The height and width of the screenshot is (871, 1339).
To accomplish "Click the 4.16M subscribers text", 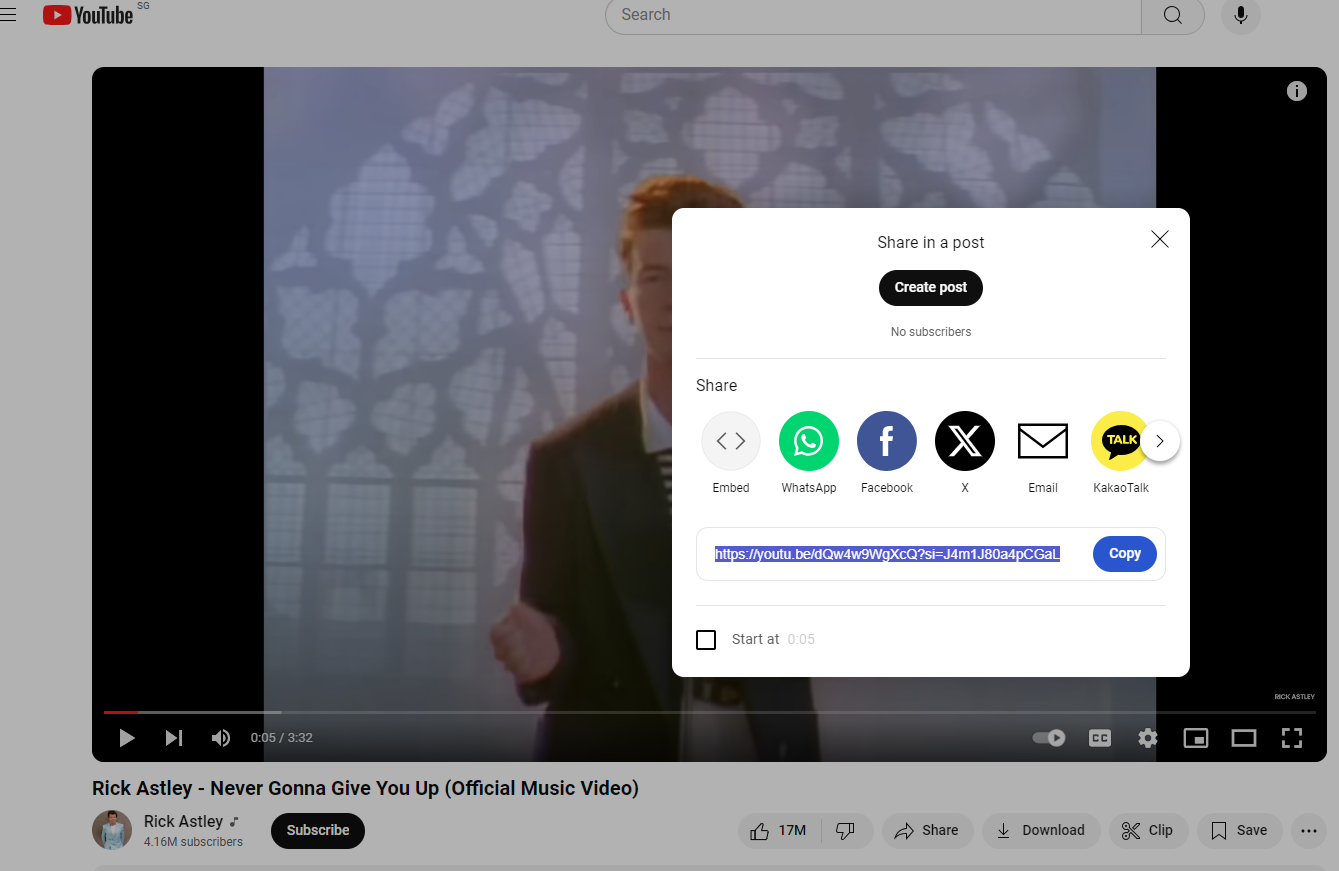I will 193,842.
